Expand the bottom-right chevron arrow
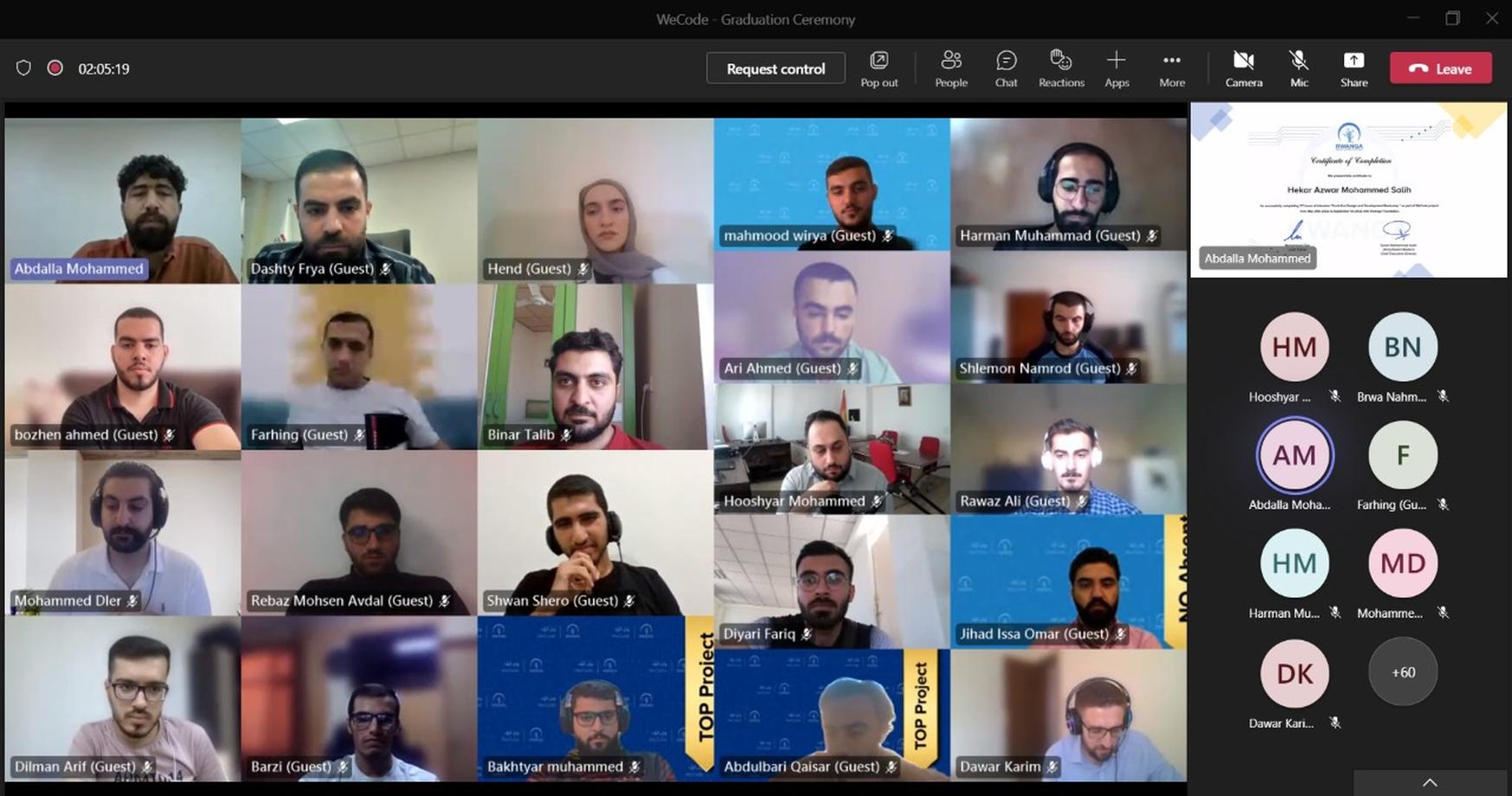The image size is (1512, 796). pyautogui.click(x=1430, y=782)
